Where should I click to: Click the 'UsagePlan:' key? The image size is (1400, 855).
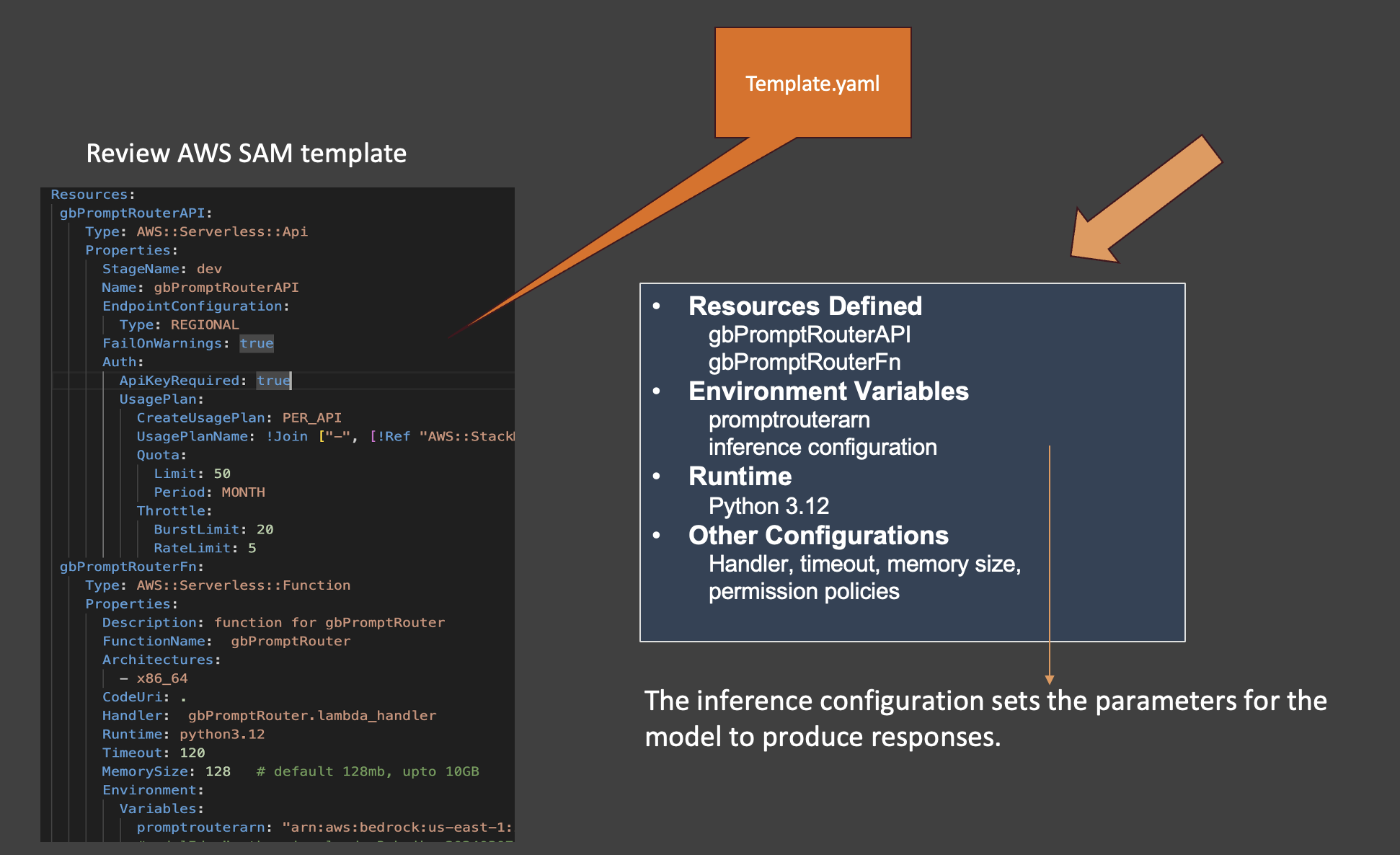pos(162,399)
